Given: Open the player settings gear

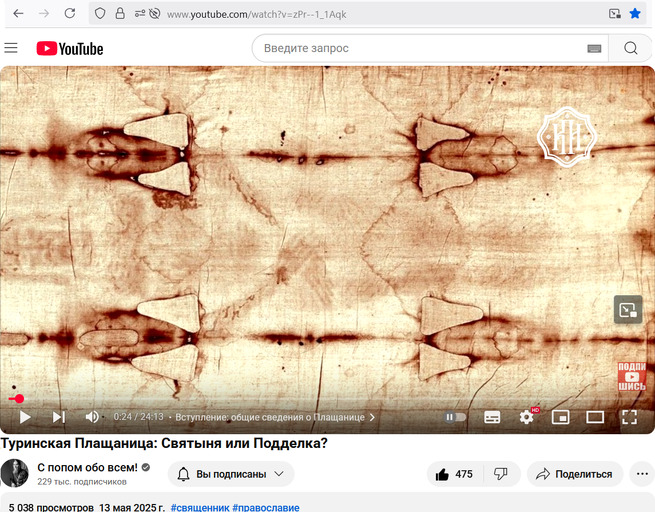Looking at the screenshot, I should click(x=526, y=417).
